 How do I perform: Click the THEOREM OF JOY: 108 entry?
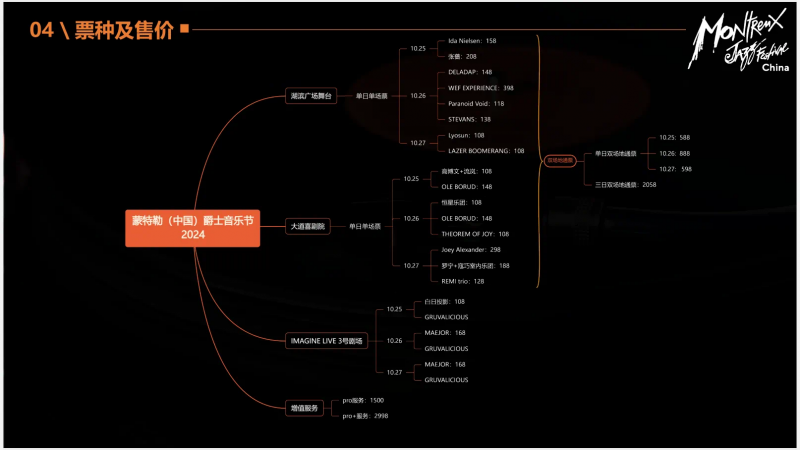475,234
